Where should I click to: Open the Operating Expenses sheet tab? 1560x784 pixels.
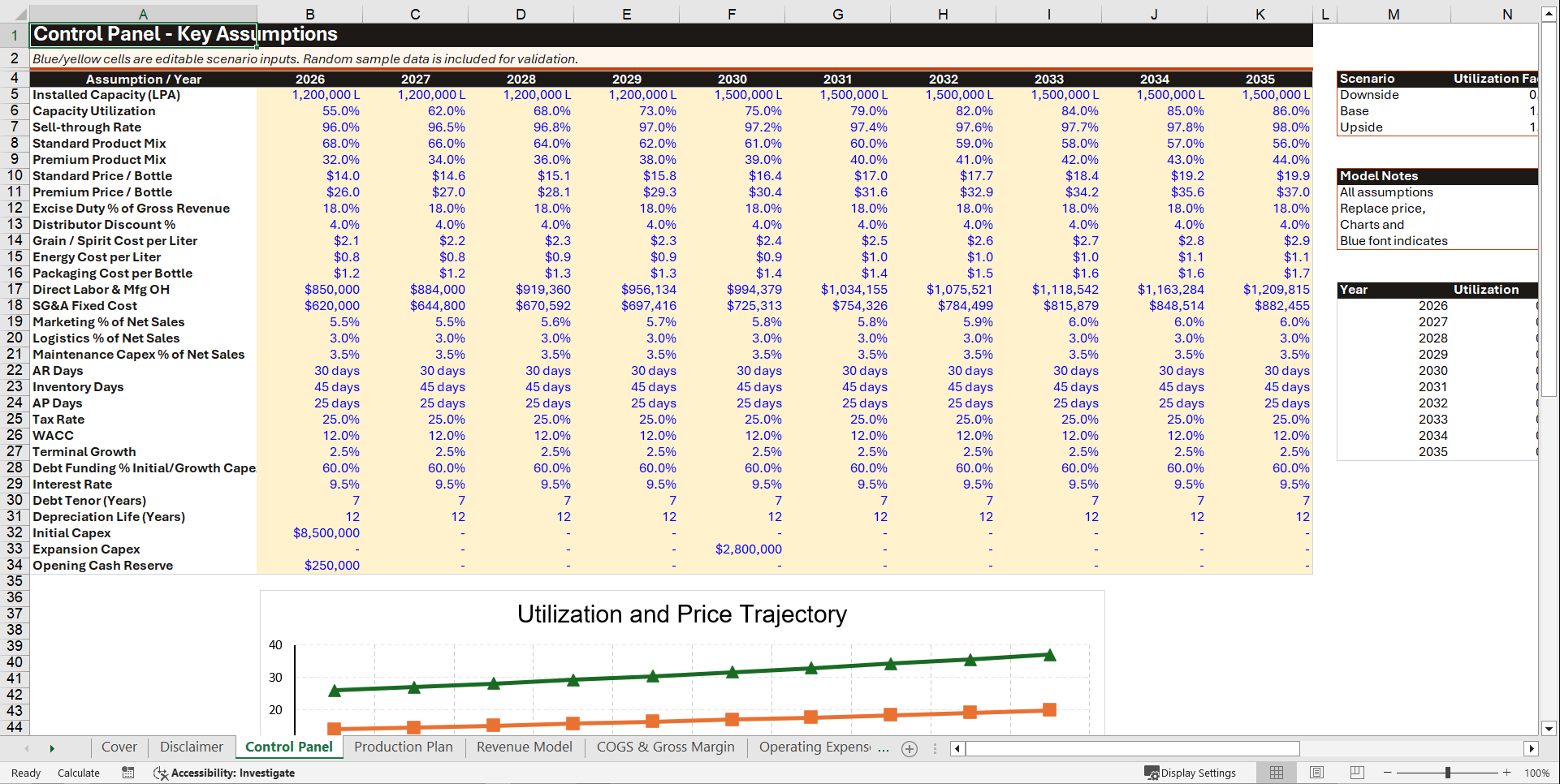pos(815,747)
